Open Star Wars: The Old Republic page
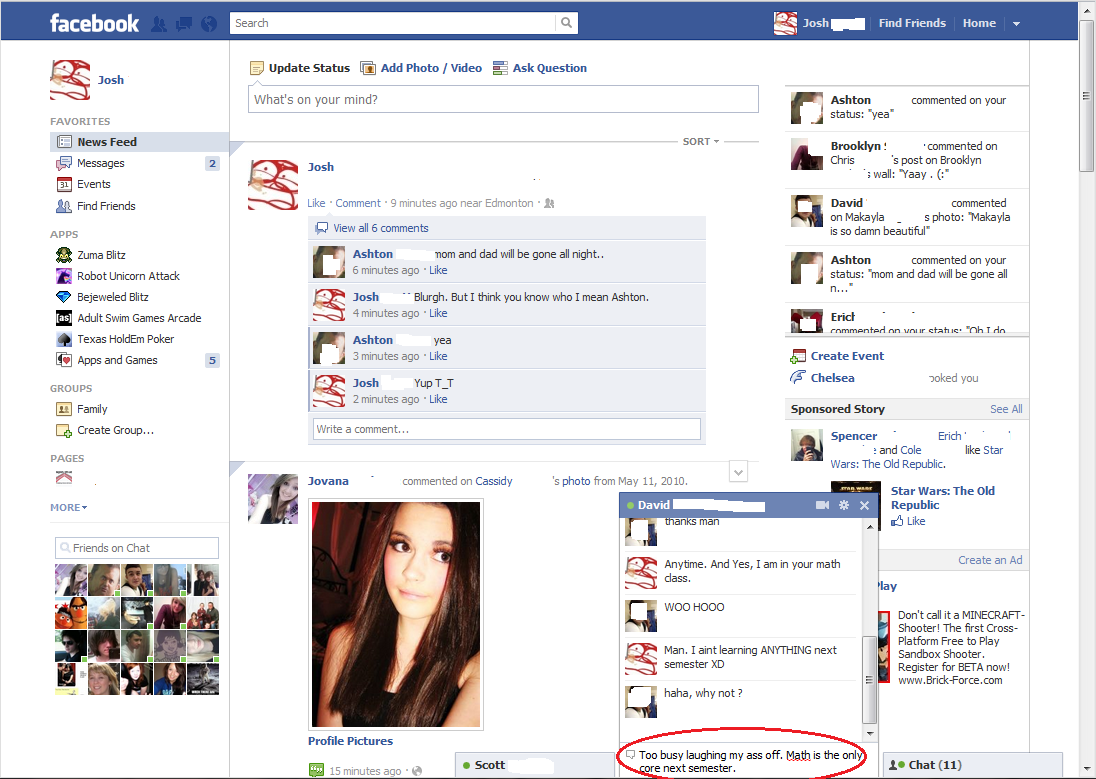Viewport: 1096px width, 779px height. pyautogui.click(x=942, y=498)
